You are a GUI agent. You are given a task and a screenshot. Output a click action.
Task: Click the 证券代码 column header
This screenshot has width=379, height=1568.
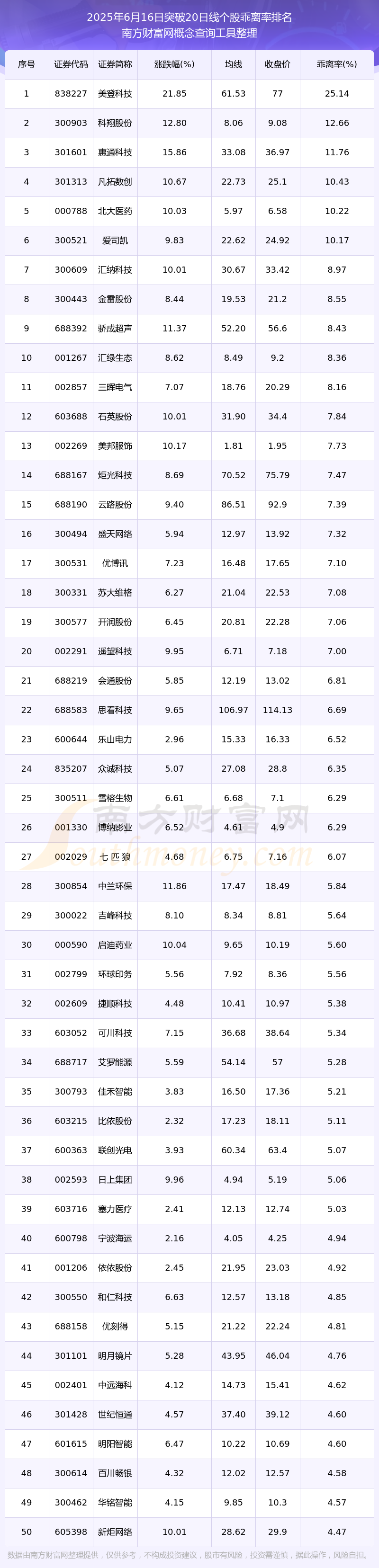(x=71, y=64)
